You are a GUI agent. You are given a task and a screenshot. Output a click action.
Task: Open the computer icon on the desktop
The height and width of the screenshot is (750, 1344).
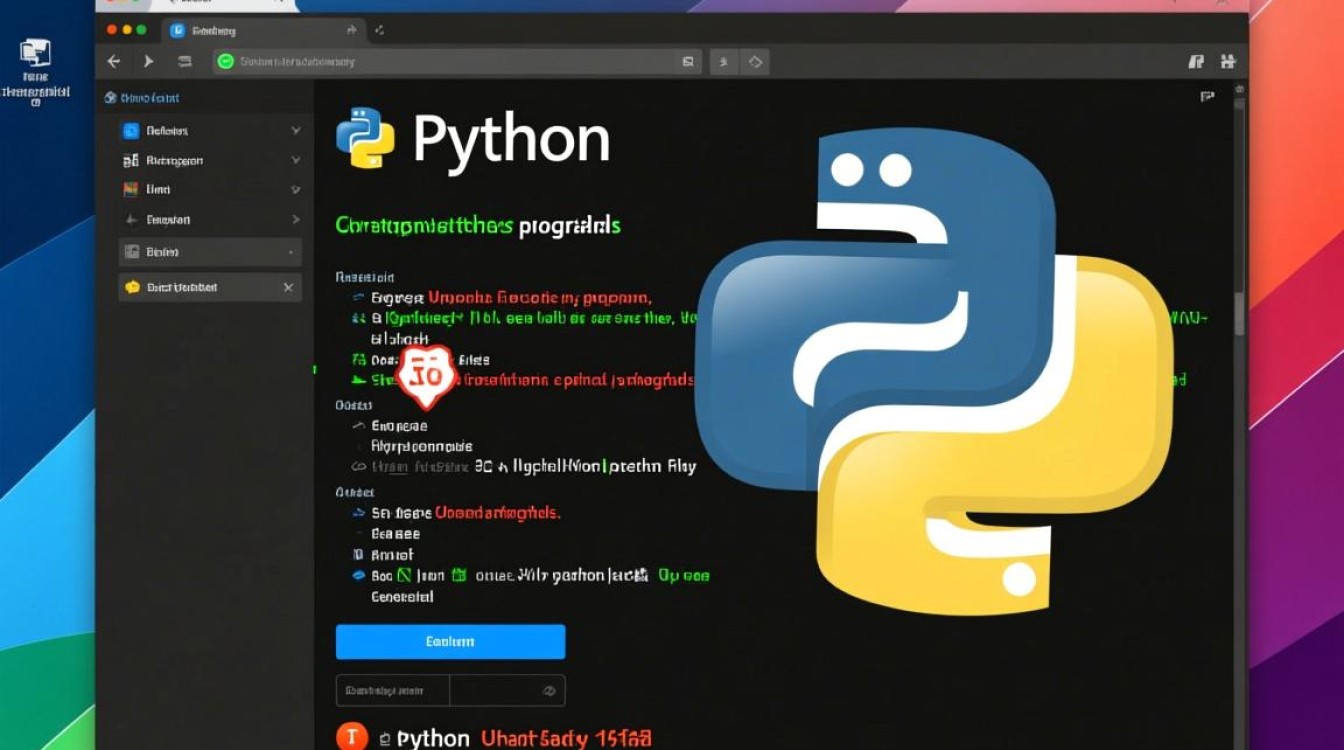tap(35, 52)
